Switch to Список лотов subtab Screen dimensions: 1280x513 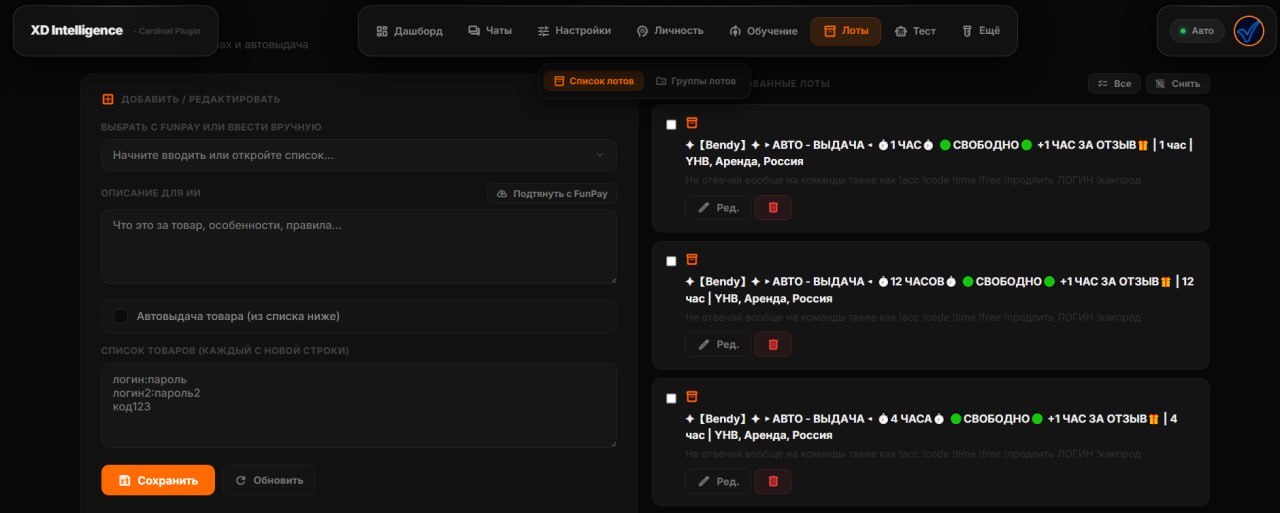pos(594,81)
